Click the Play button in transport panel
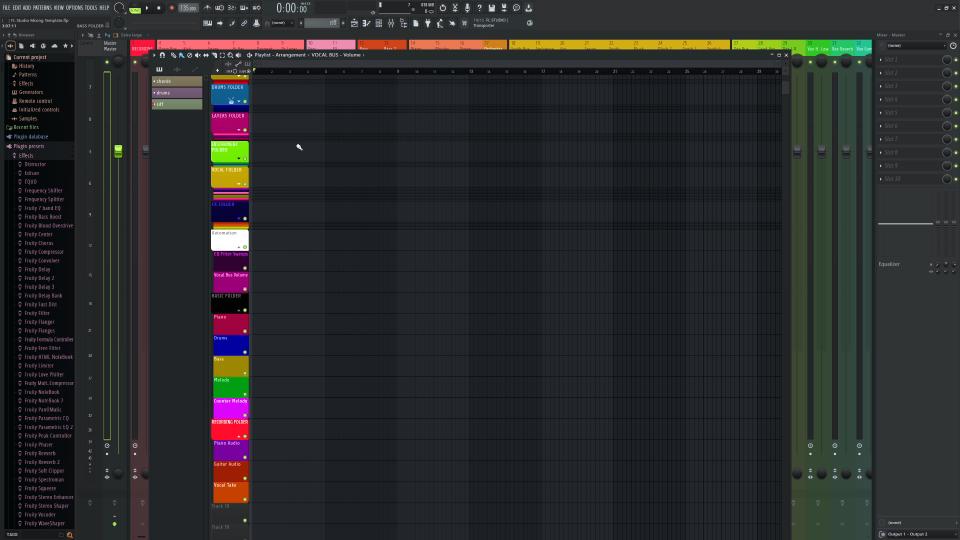 [147, 8]
